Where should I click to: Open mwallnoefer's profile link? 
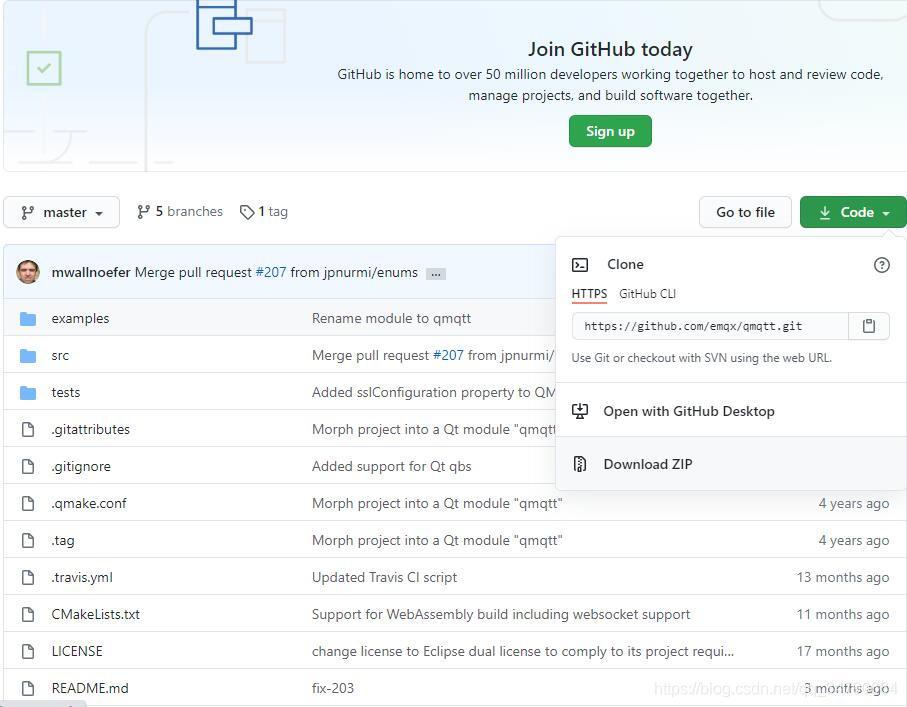pyautogui.click(x=91, y=273)
